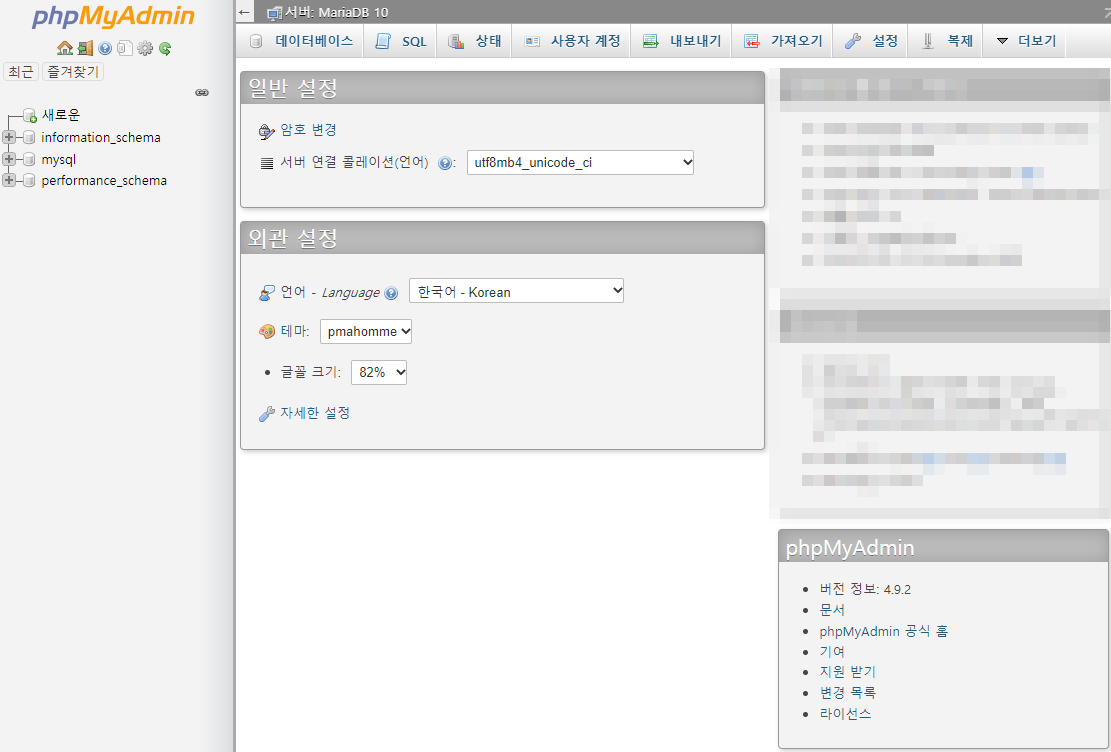
Task: Select the 즐겨찾기 favorites tab in sidebar
Action: pyautogui.click(x=73, y=72)
